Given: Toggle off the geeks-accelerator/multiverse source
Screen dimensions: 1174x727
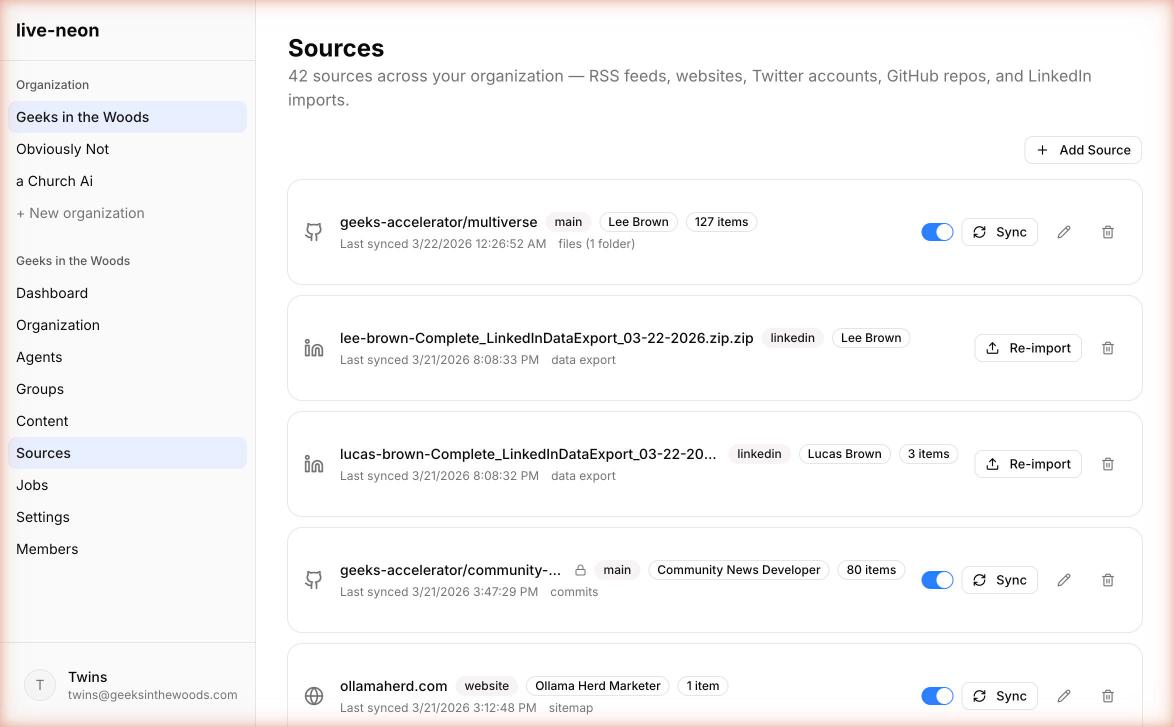Looking at the screenshot, I should tap(937, 232).
